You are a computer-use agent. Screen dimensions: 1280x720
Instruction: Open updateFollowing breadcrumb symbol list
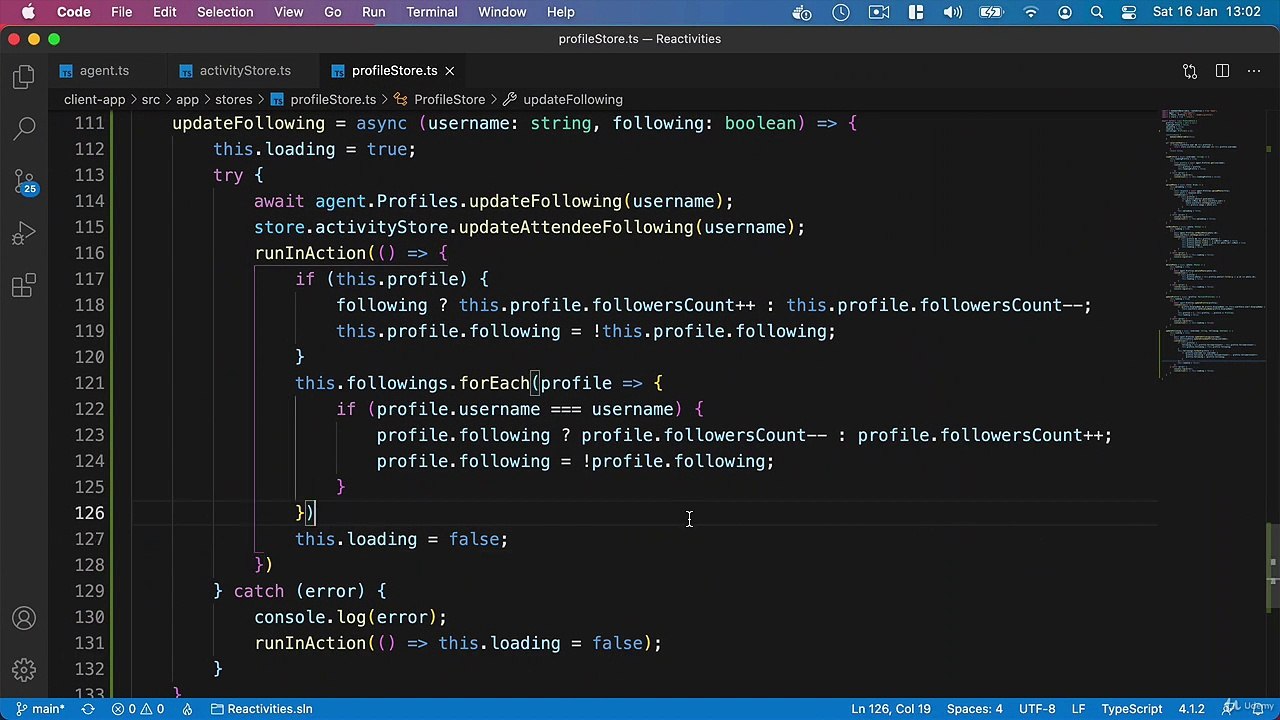563,99
